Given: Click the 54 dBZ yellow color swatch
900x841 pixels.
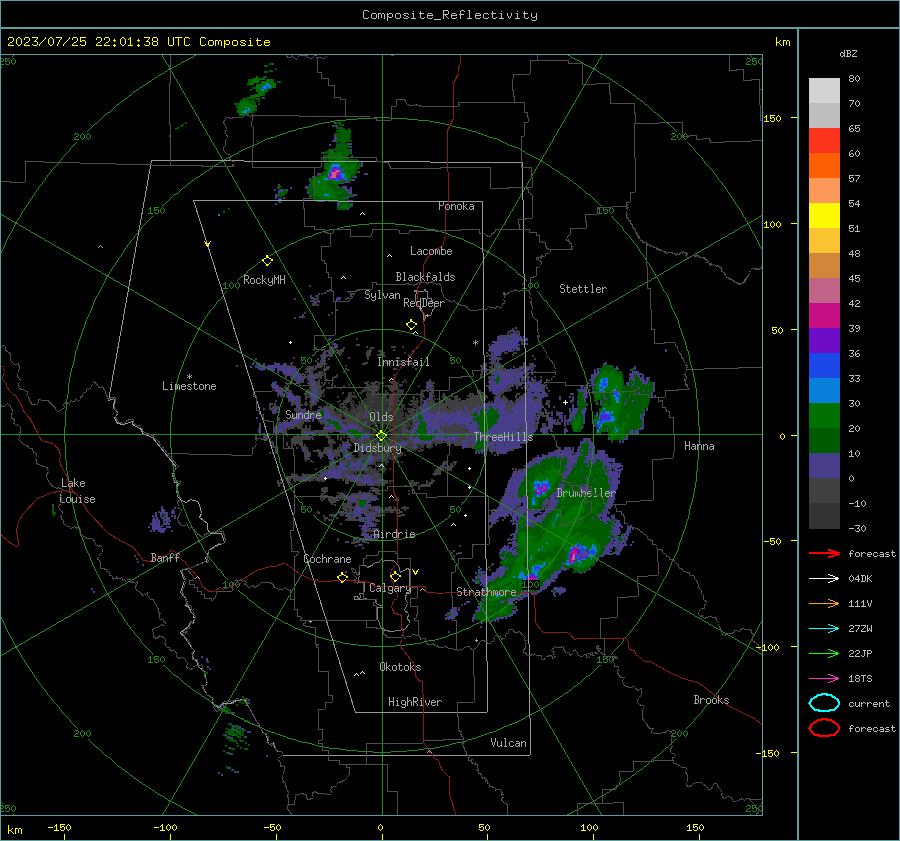Looking at the screenshot, I should 824,215.
